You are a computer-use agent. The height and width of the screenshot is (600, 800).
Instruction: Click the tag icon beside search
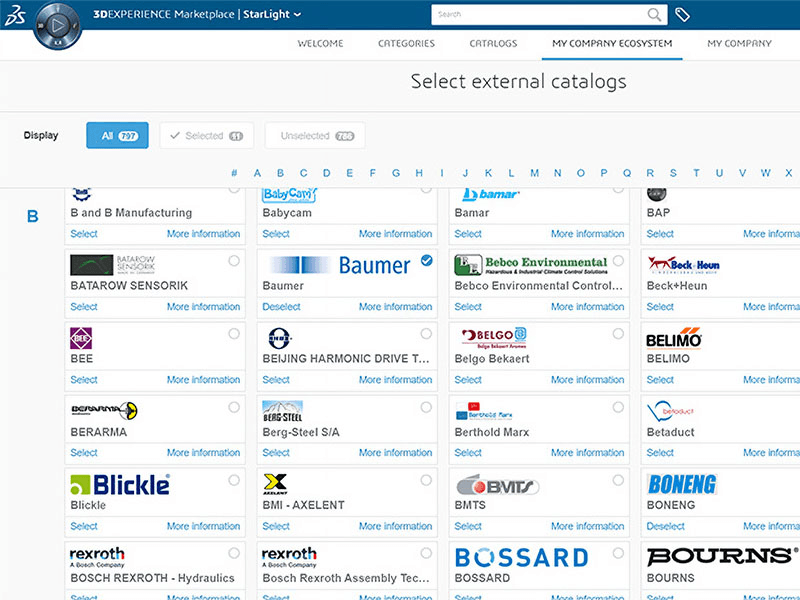682,15
